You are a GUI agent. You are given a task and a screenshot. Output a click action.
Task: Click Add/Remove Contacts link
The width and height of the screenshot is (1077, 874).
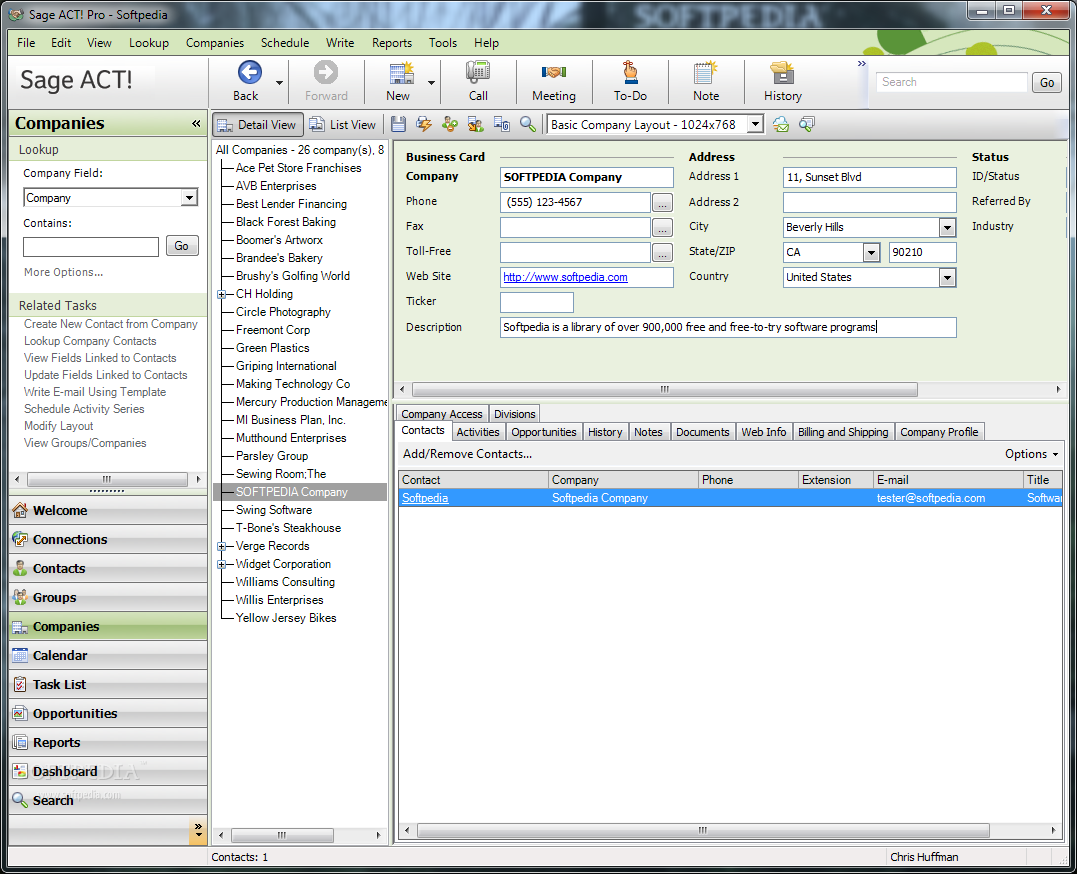tap(467, 454)
